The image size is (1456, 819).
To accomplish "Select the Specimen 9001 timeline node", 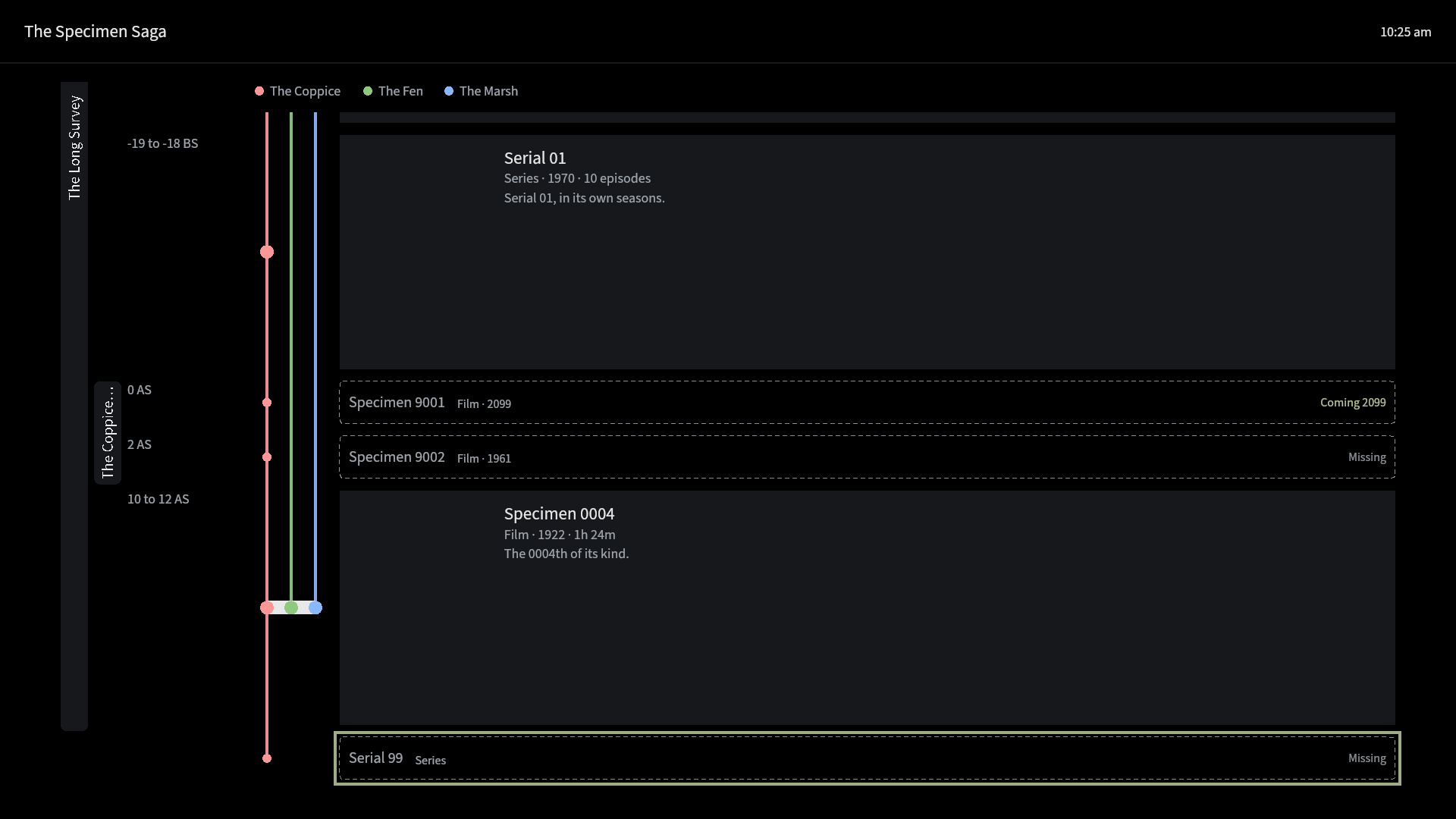I will (267, 403).
